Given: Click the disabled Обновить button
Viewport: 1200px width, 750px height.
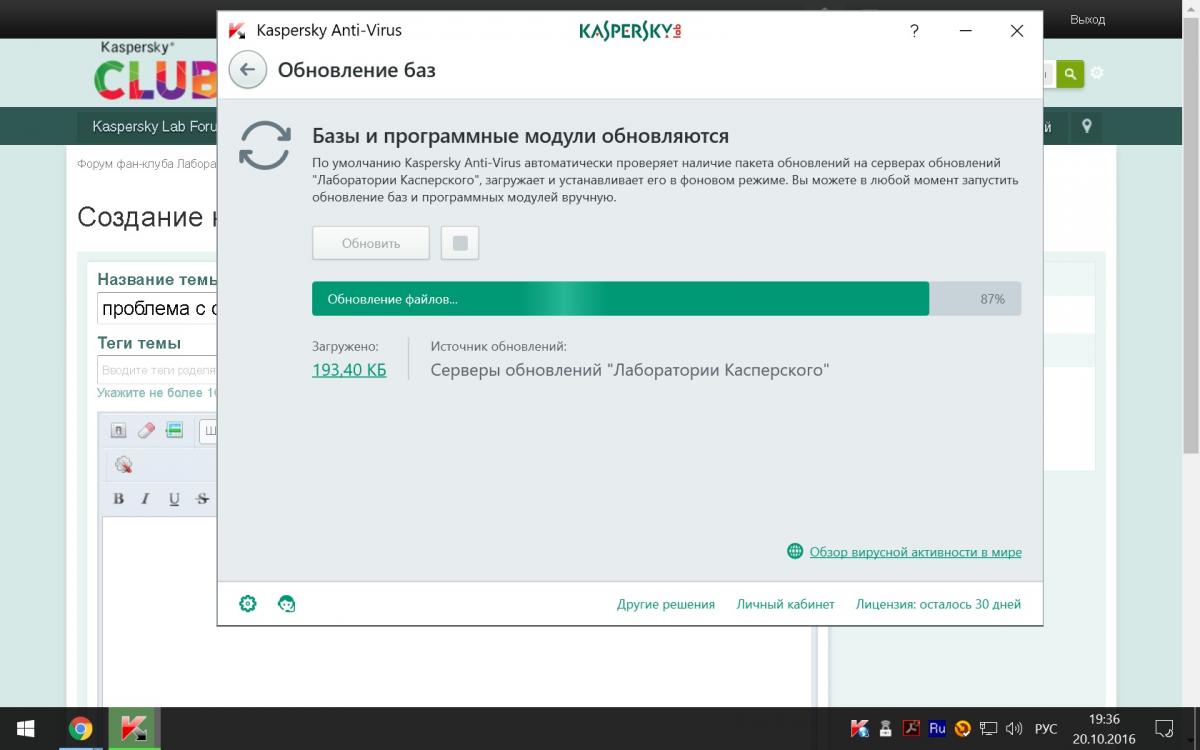Looking at the screenshot, I should (371, 243).
